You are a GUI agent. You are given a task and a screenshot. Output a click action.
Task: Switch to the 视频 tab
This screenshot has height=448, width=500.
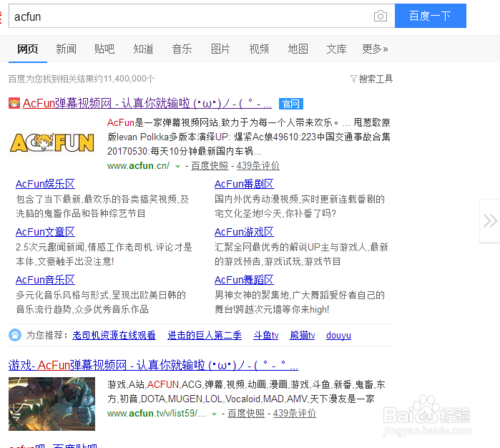(x=259, y=49)
